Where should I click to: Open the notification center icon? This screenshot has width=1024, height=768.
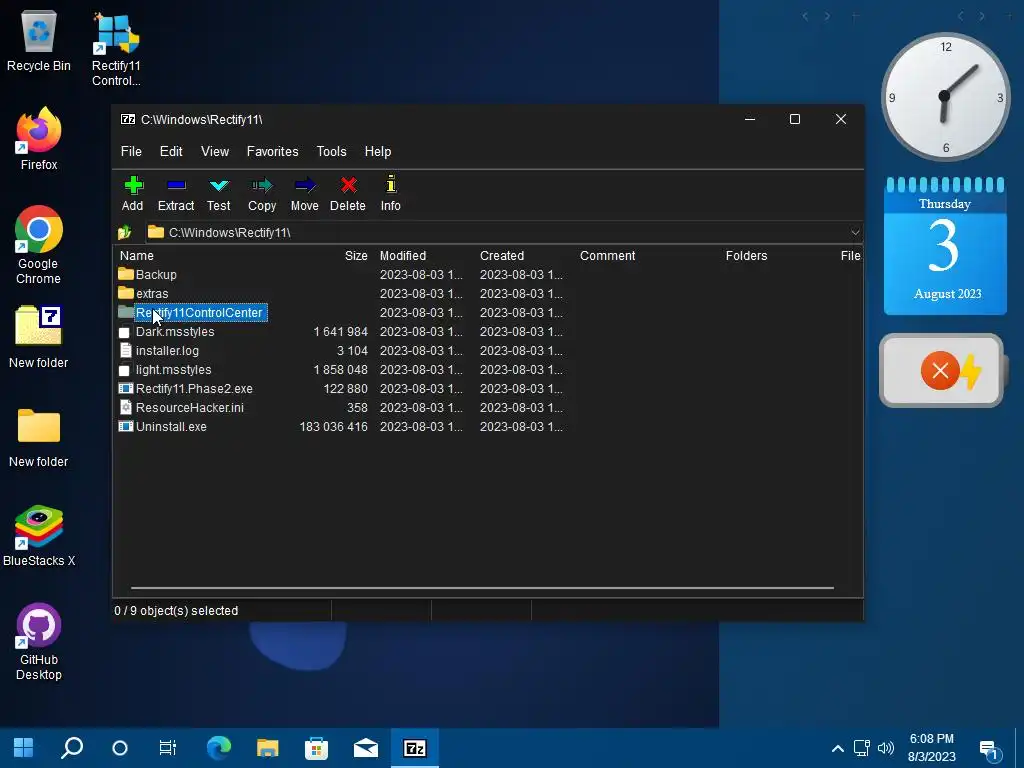[990, 750]
